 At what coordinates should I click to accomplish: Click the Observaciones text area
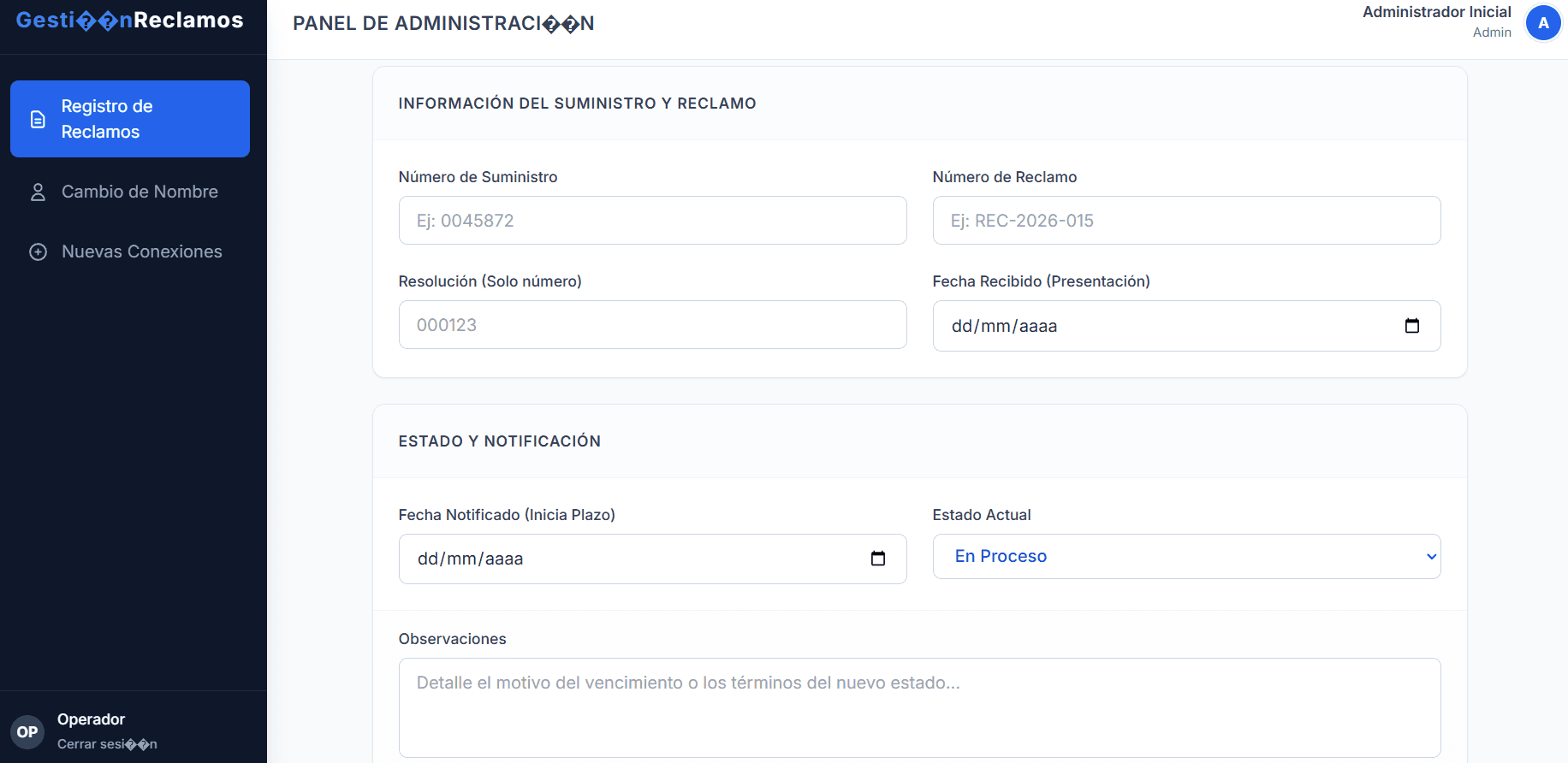[x=919, y=707]
